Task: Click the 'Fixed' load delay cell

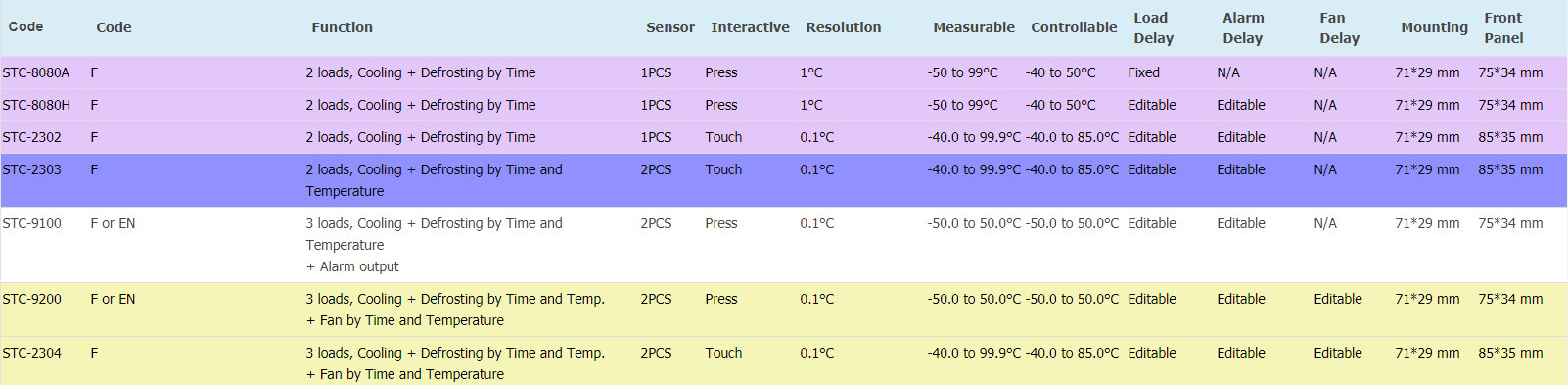Action: click(1143, 72)
